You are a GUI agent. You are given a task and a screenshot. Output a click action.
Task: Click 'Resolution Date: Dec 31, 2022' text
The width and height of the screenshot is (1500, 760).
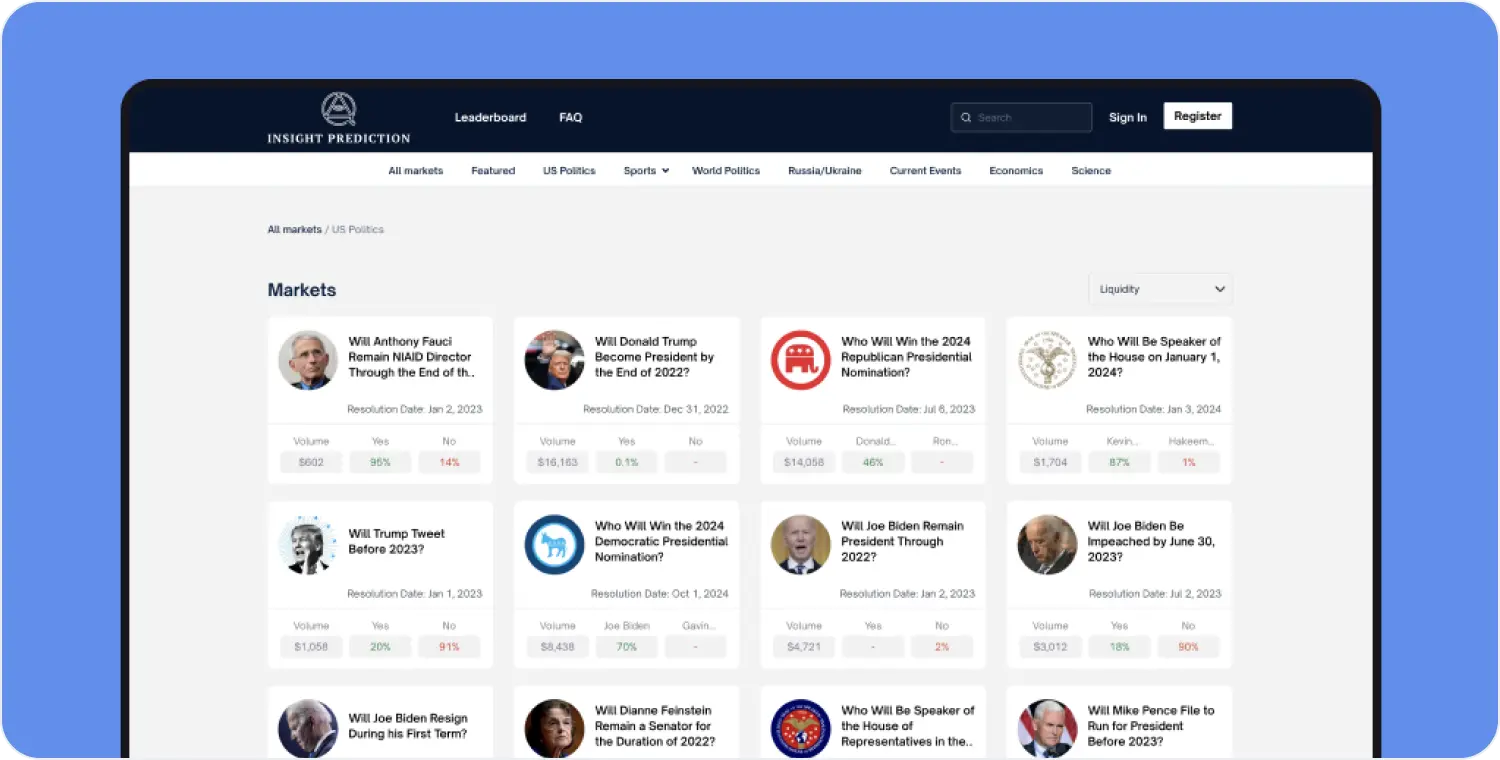point(656,409)
